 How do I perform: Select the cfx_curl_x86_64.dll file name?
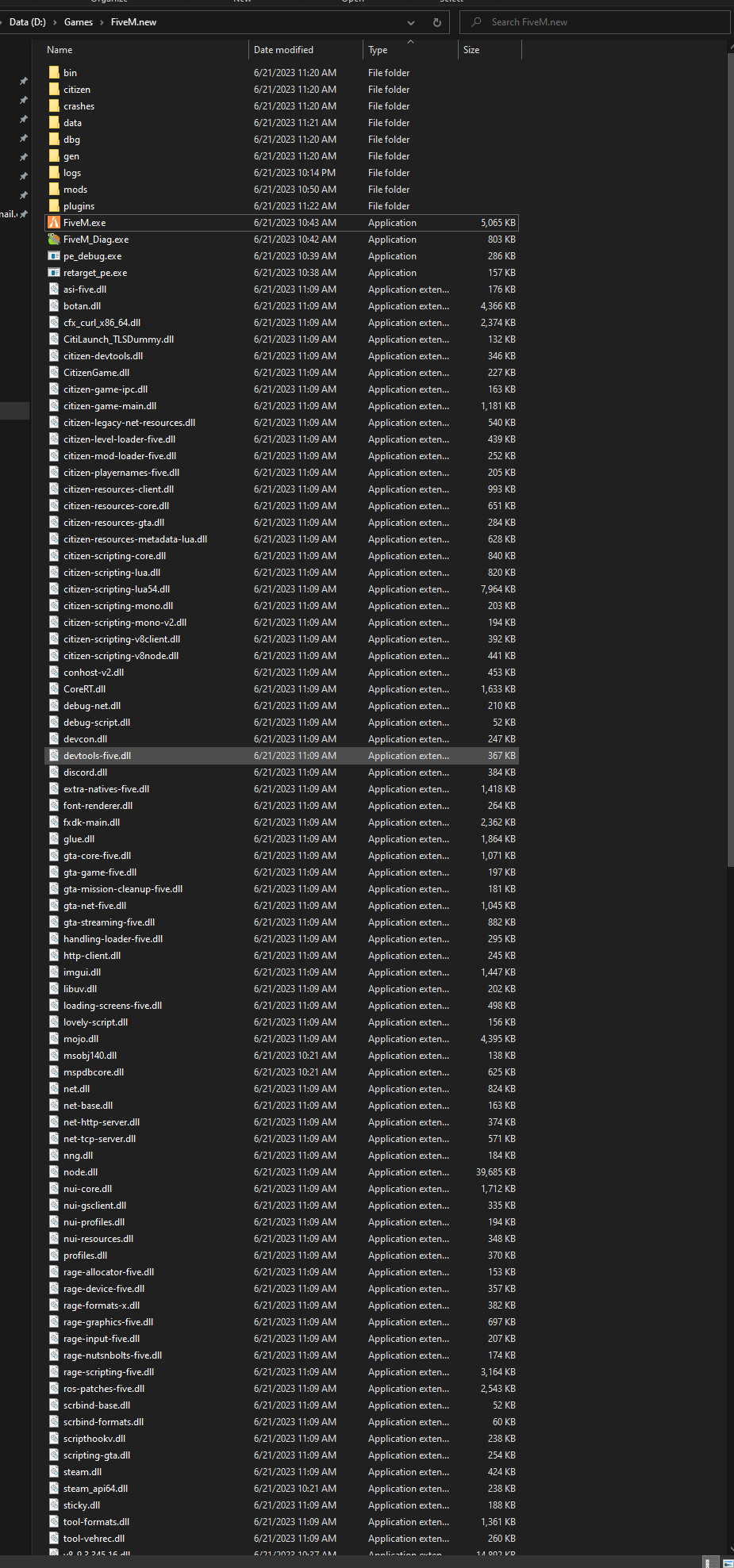coord(102,323)
